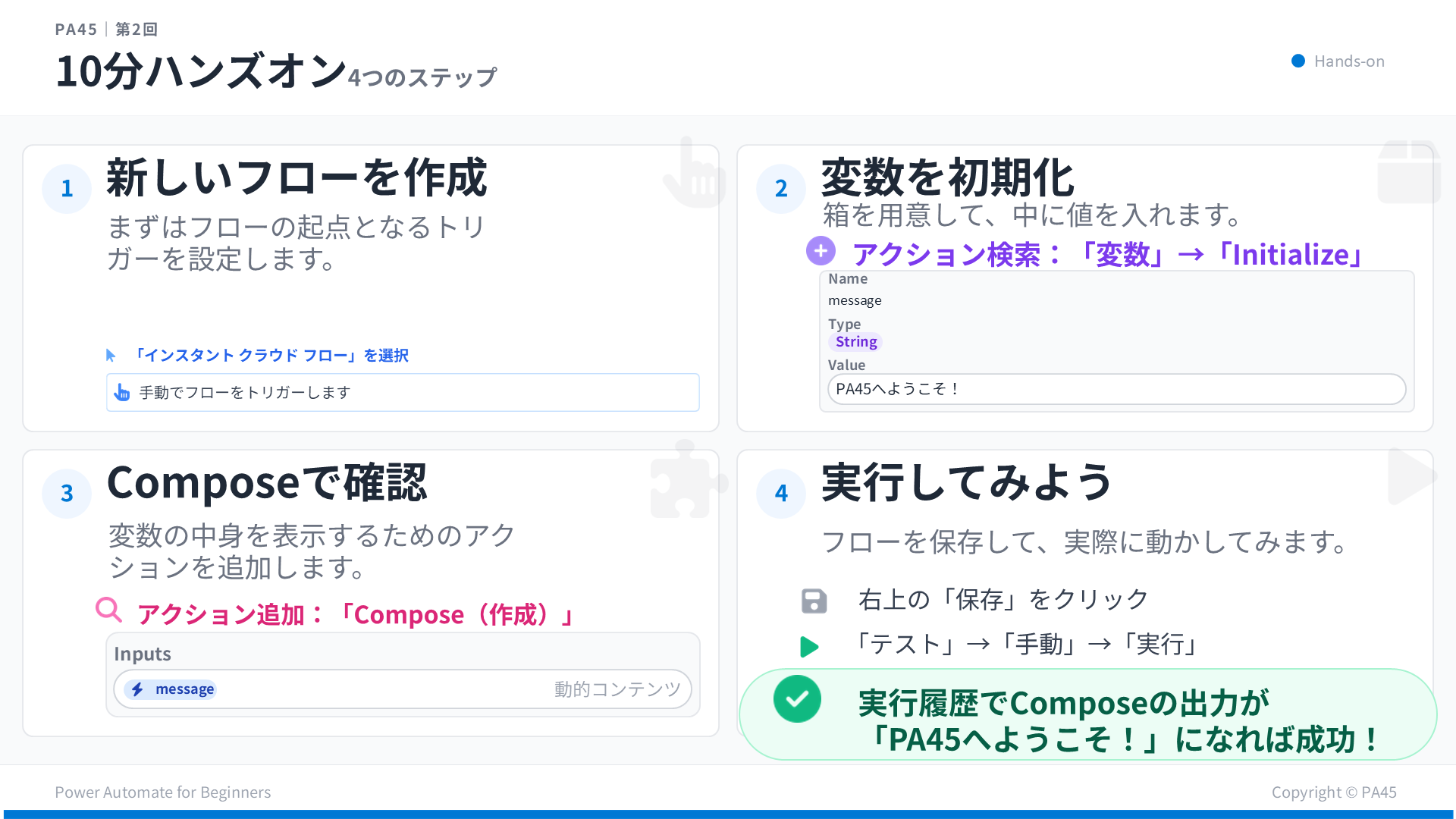Click the blue Hands-on status dot
The height and width of the screenshot is (819, 1456).
point(1298,61)
